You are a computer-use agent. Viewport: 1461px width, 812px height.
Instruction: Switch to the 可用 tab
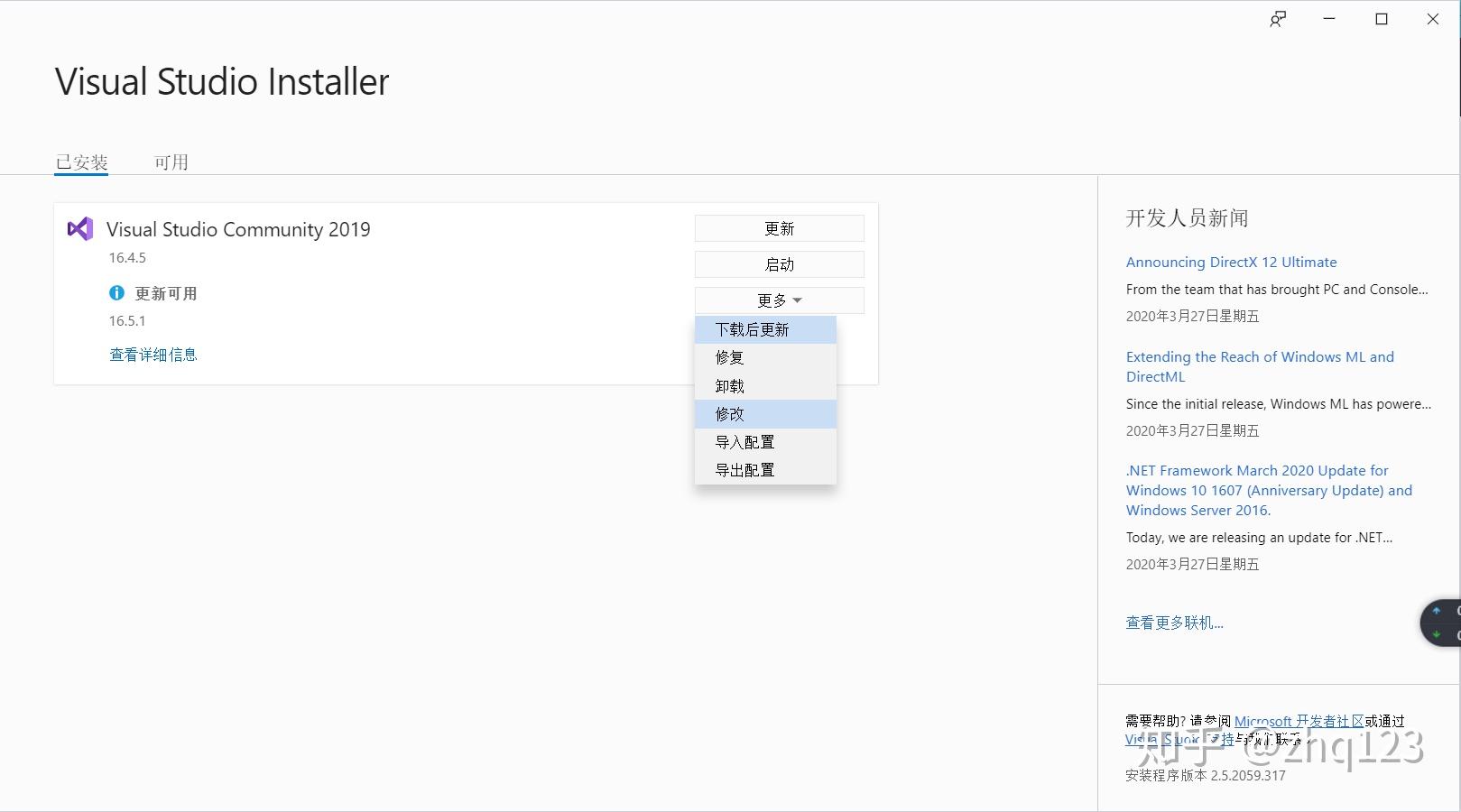coord(171,161)
